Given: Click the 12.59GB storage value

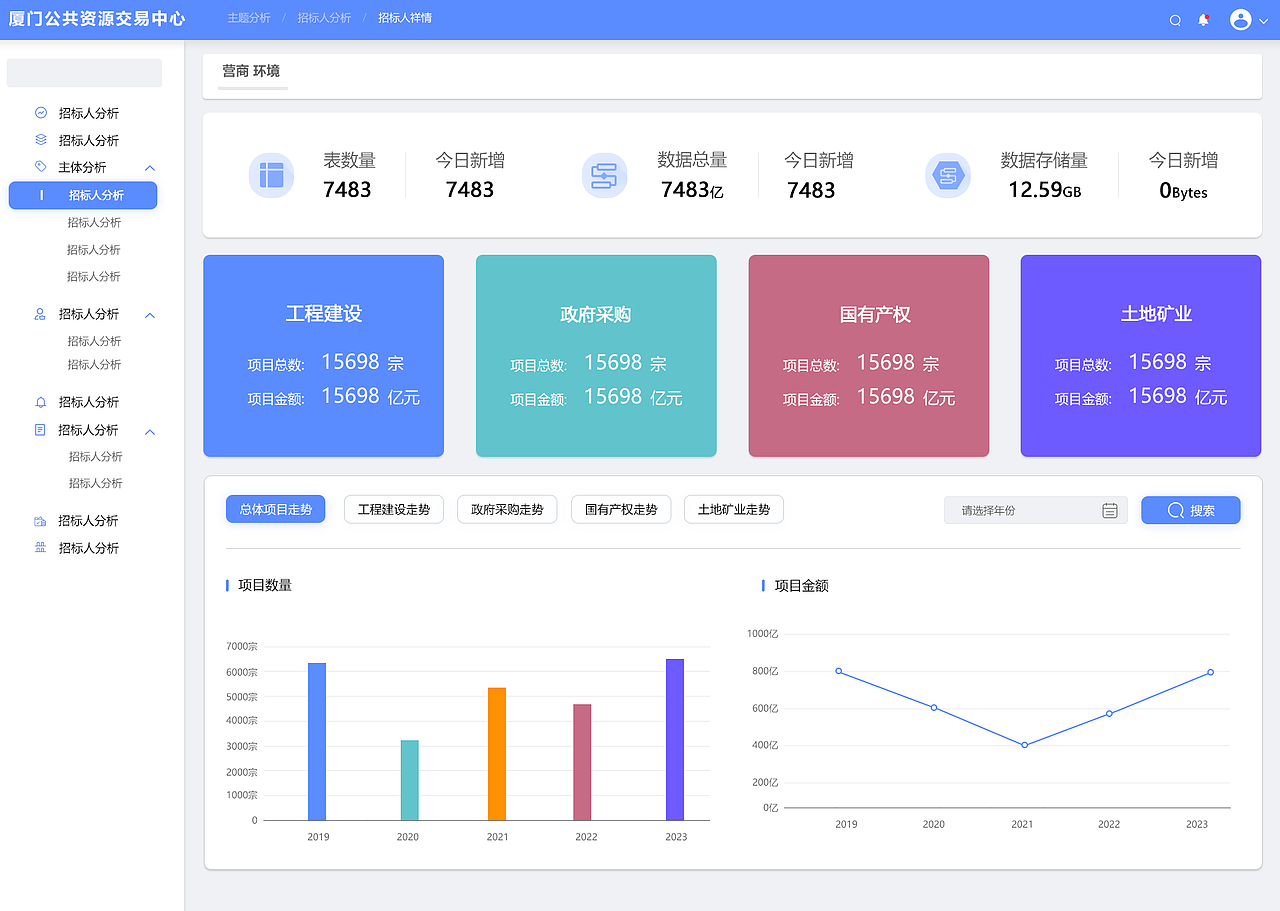Looking at the screenshot, I should click(1044, 189).
